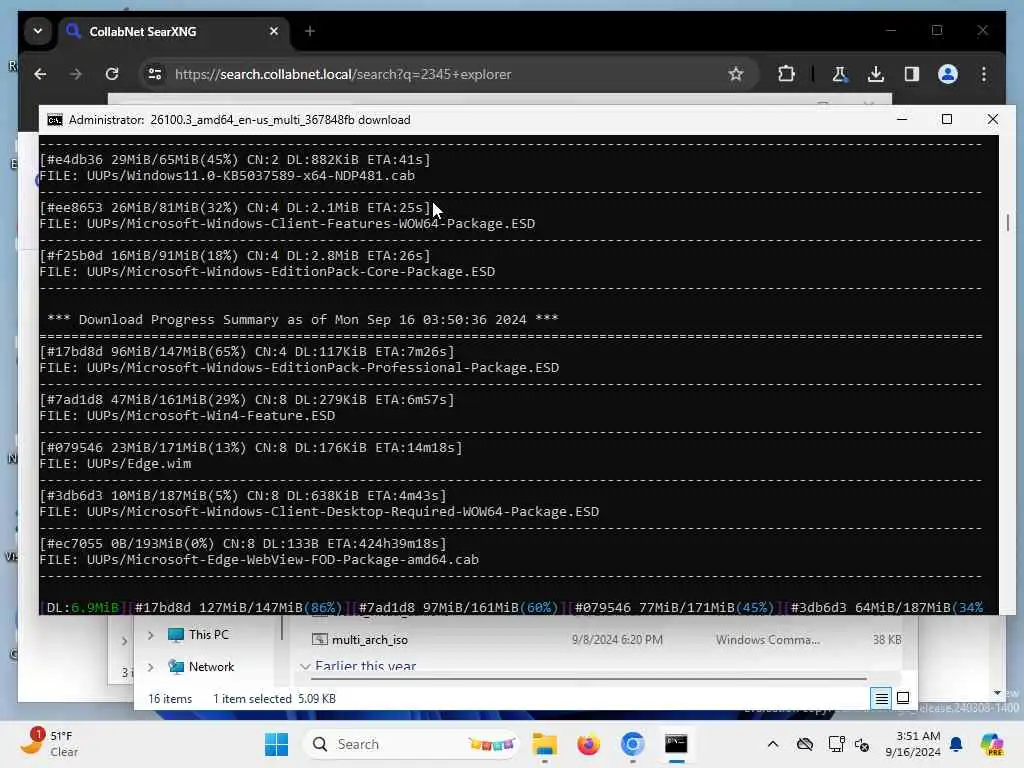Show hidden system tray icons
Screen dimensions: 1024x768
773,744
